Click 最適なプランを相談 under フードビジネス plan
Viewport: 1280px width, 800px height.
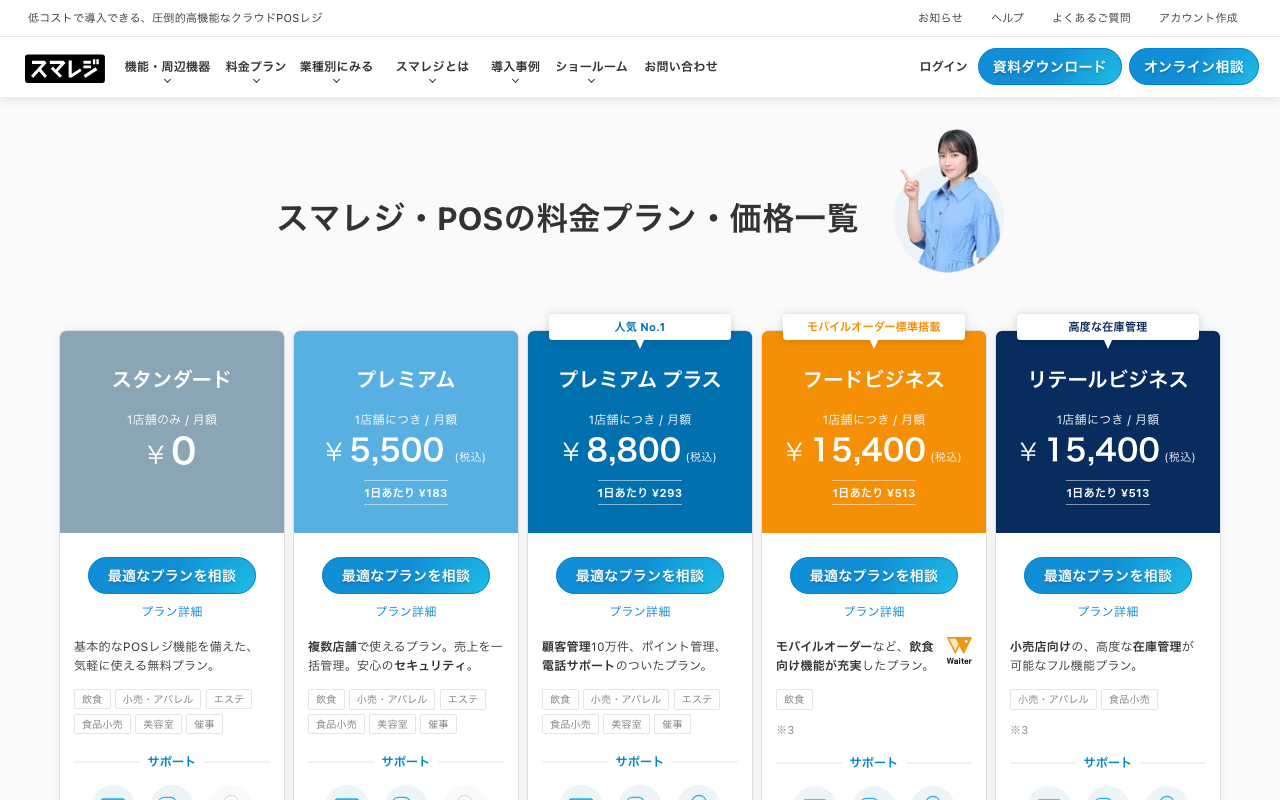(874, 576)
